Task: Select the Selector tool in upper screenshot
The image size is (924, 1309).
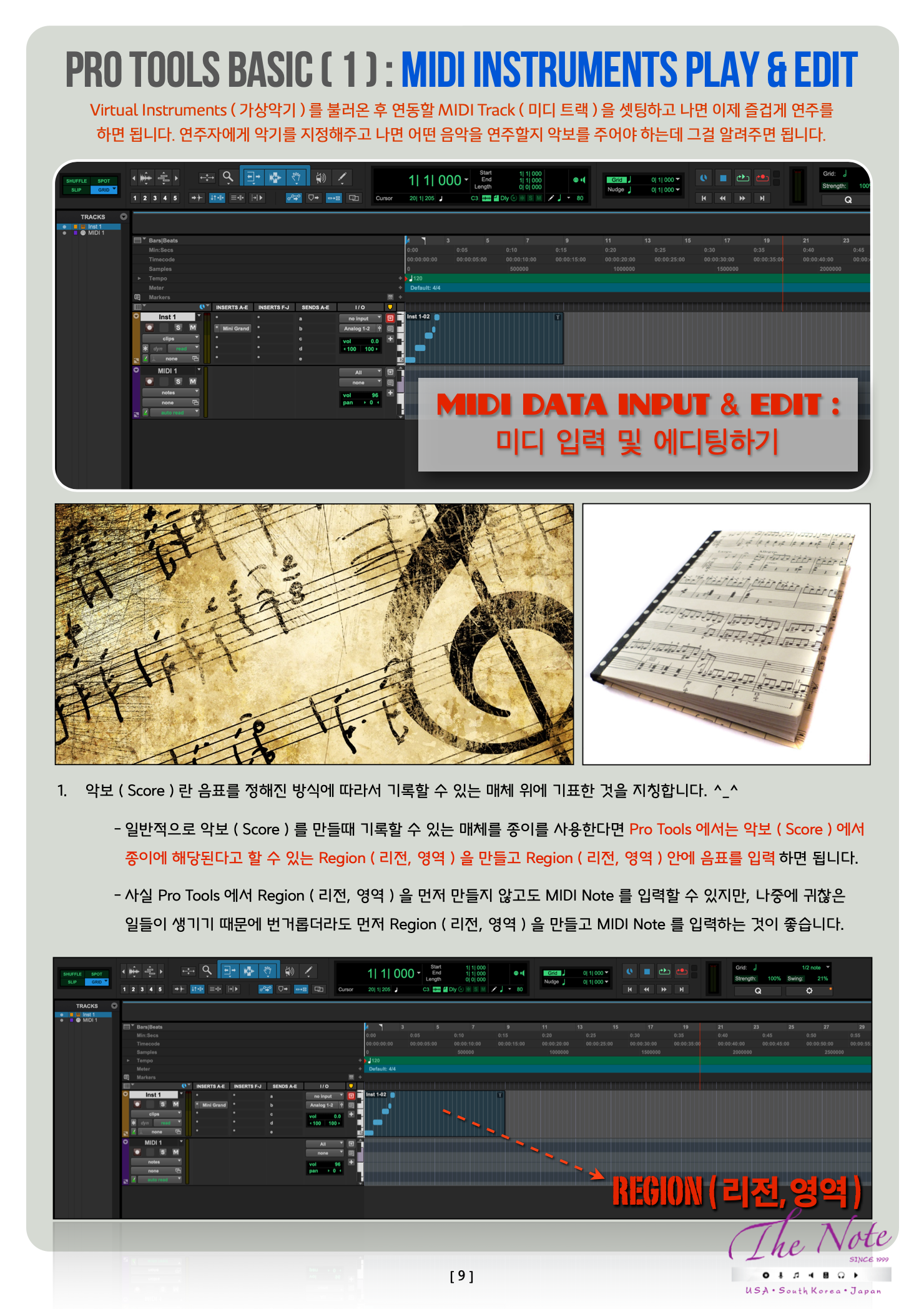Action: [275, 178]
